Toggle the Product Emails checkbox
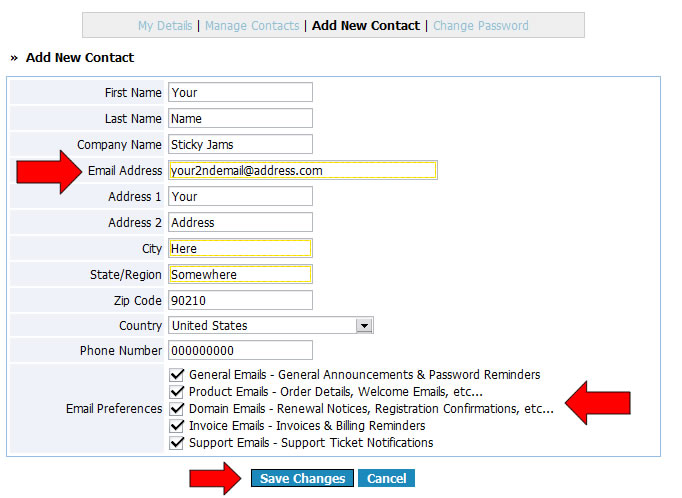 (x=177, y=392)
